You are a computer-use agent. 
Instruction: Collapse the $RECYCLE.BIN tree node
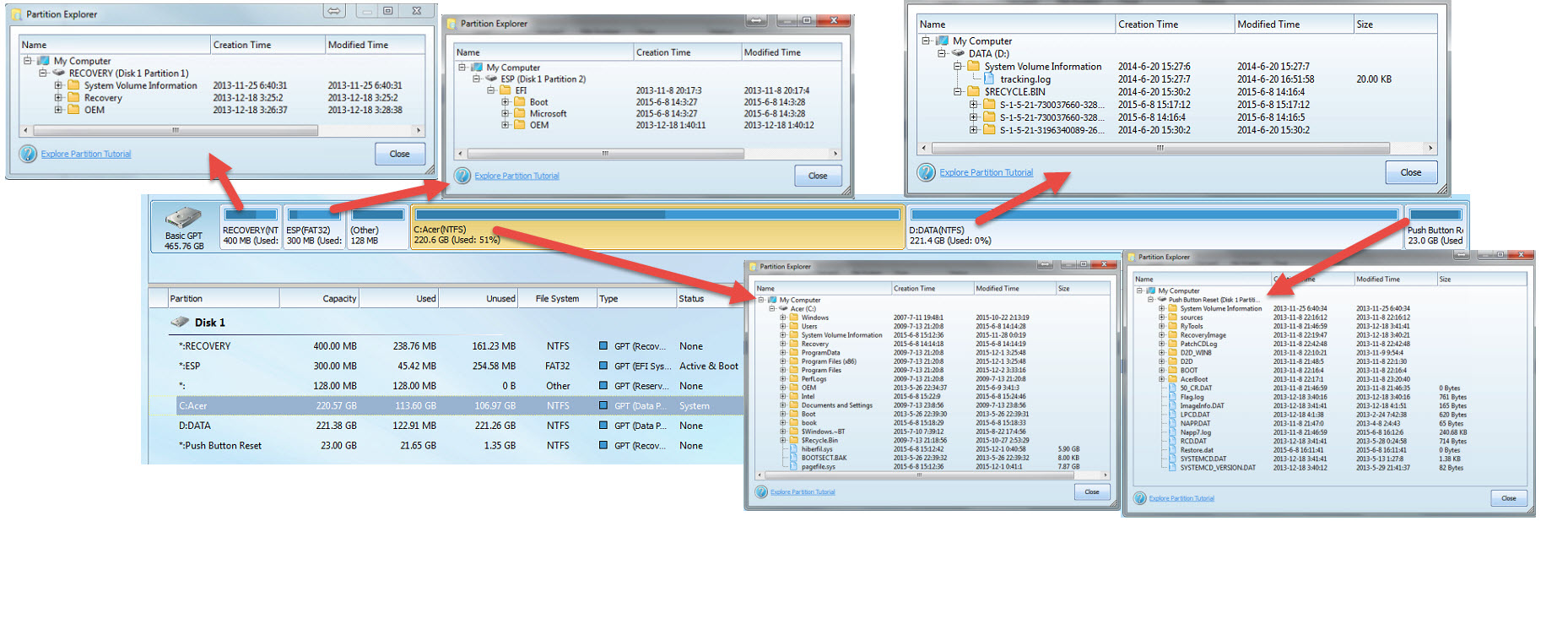click(x=958, y=91)
